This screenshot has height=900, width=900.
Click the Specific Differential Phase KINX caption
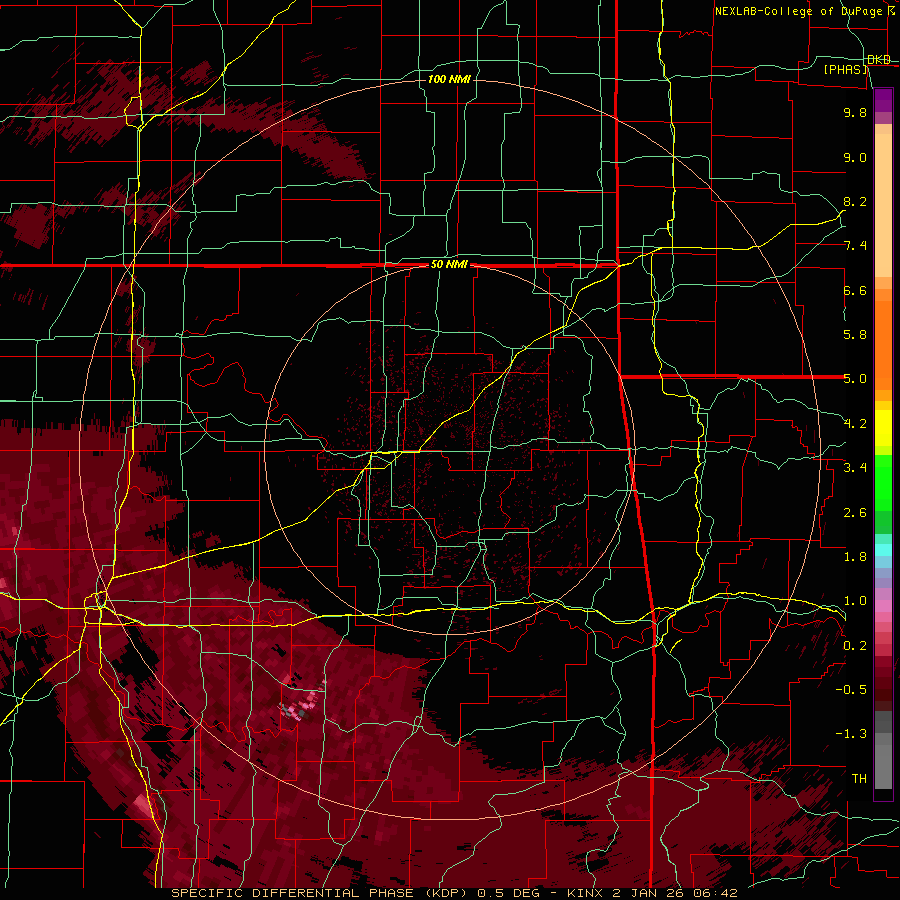[x=454, y=893]
